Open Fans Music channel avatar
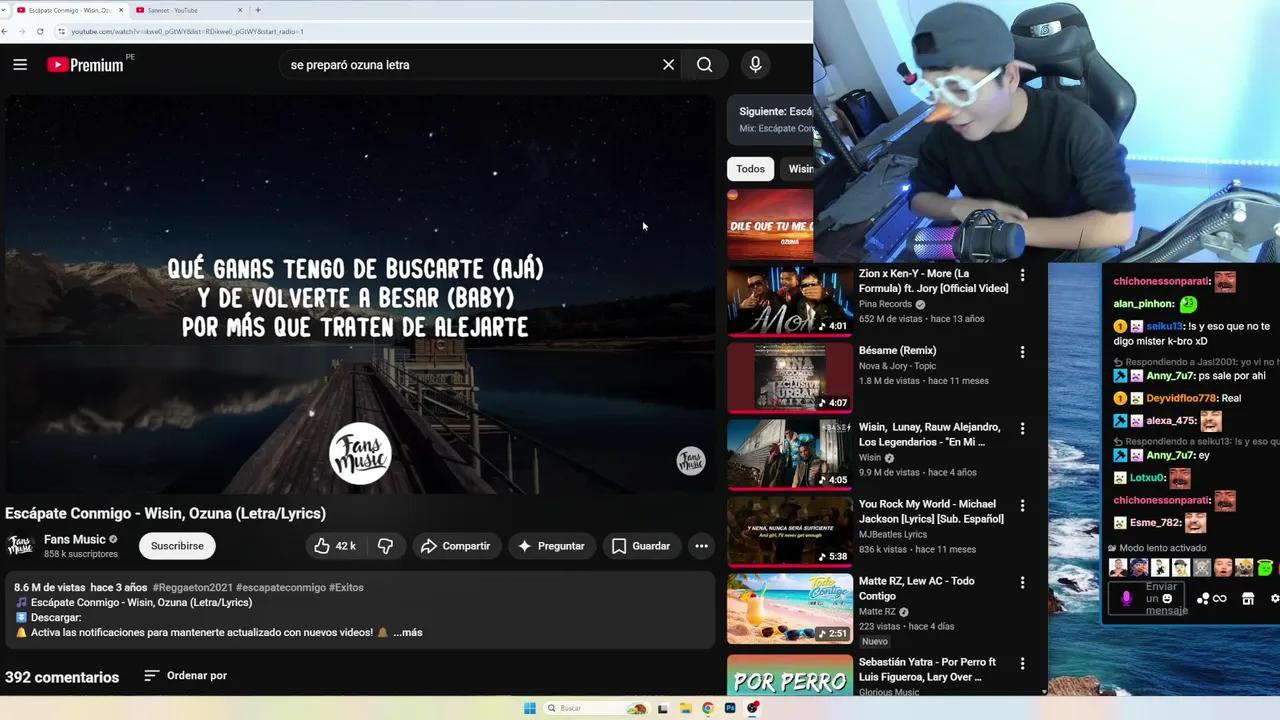The height and width of the screenshot is (720, 1280). [x=20, y=546]
